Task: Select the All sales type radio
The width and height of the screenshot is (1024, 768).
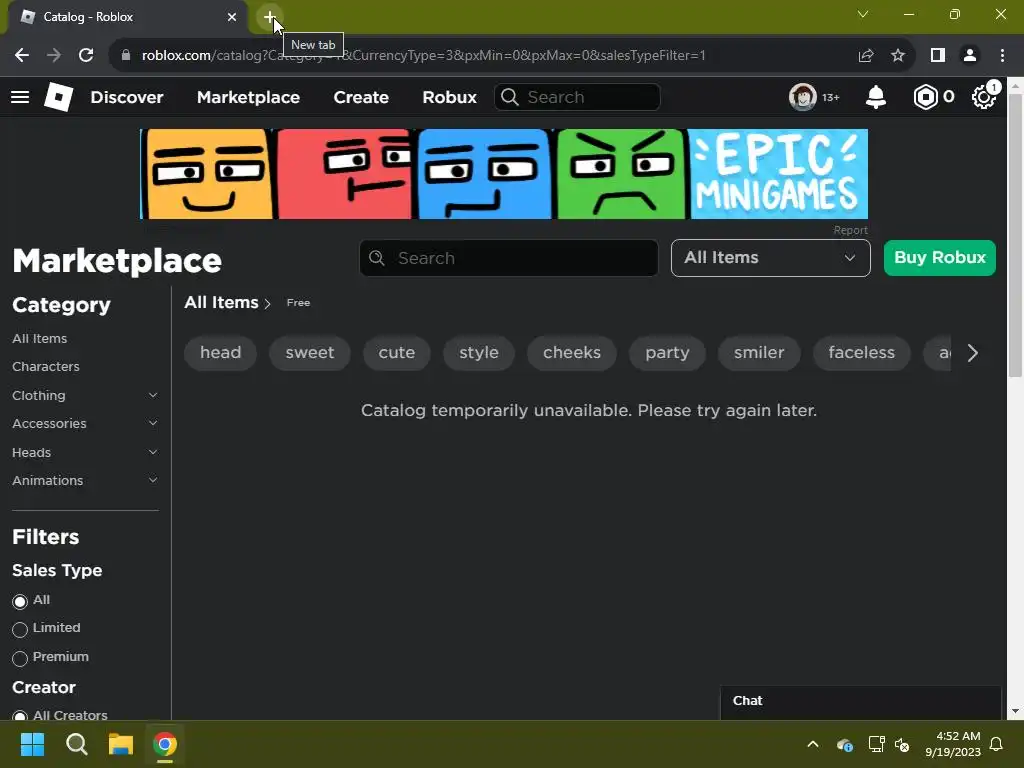Action: [20, 601]
